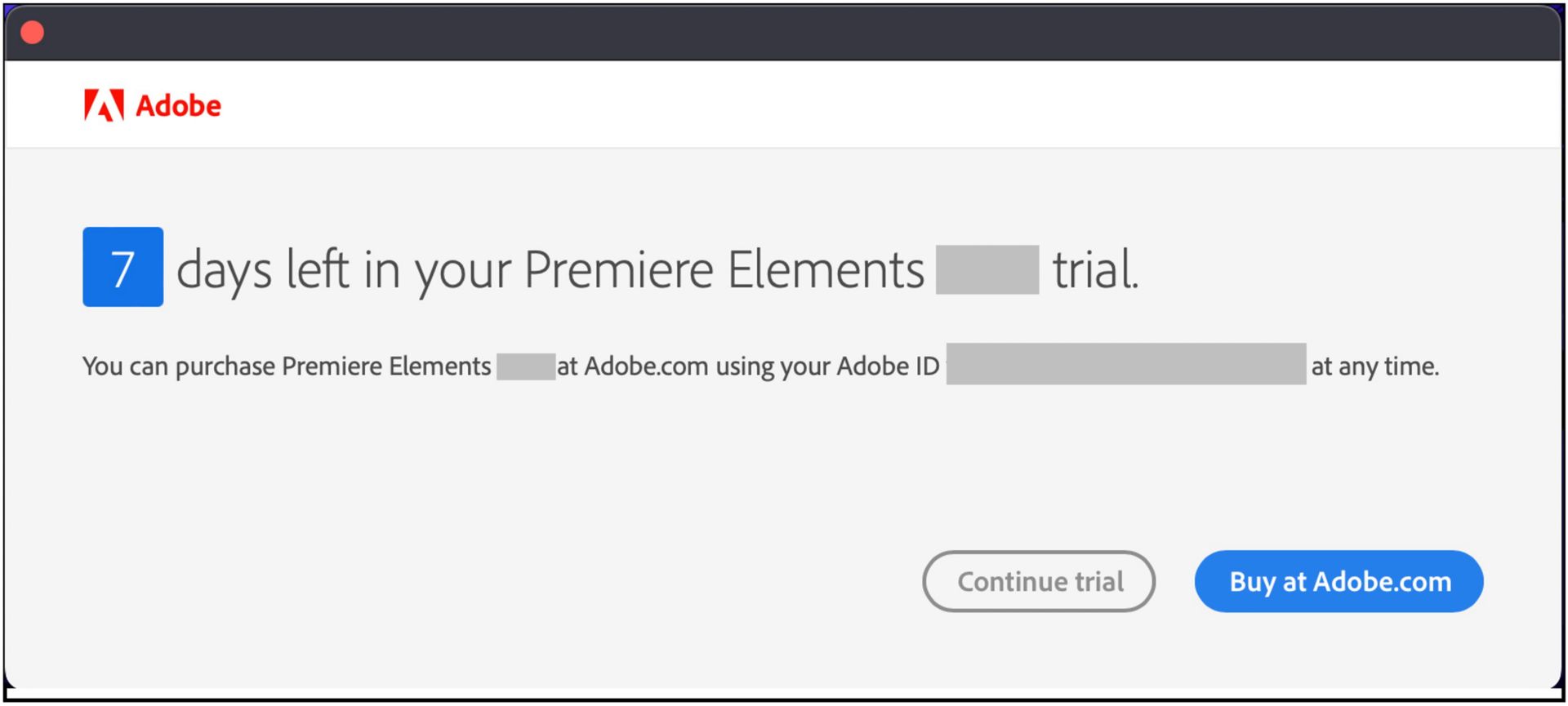Click the white header band beside Adobe

coord(817,105)
